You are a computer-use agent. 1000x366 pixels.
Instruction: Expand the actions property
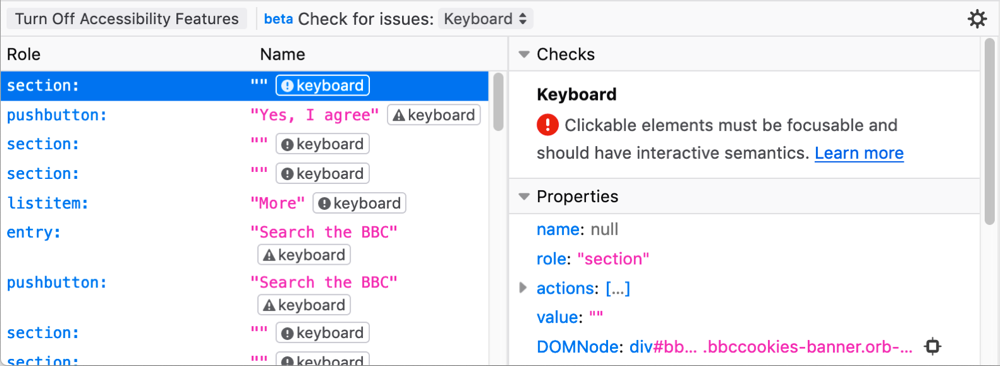524,288
